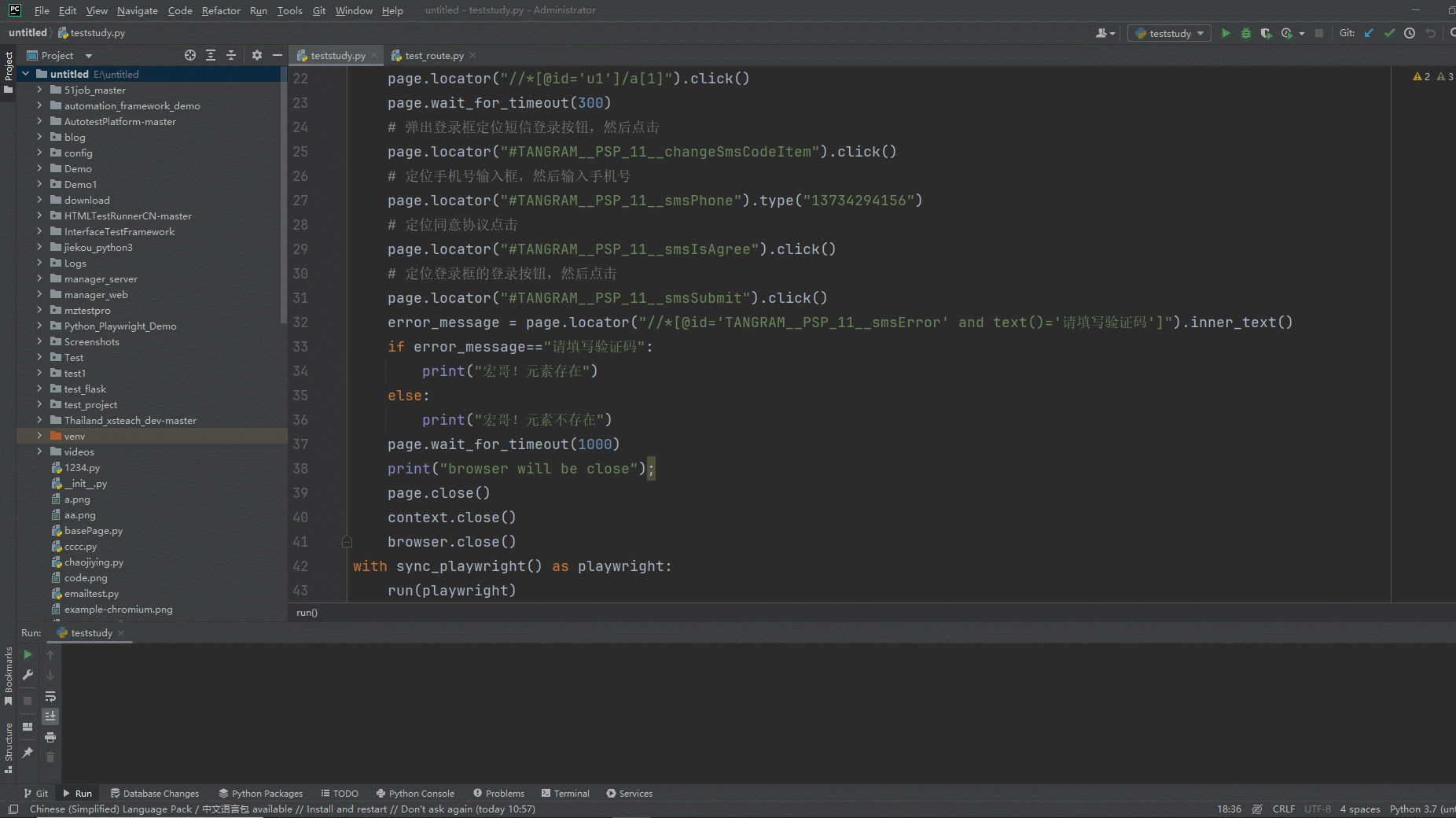Toggle scroll to end in Run console

[50, 717]
